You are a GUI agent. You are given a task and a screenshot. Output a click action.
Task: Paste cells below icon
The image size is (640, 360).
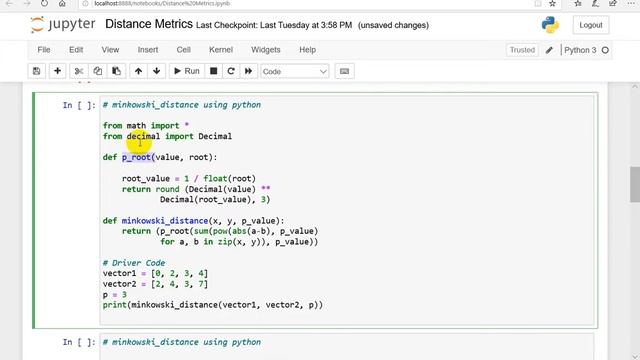[x=116, y=71]
